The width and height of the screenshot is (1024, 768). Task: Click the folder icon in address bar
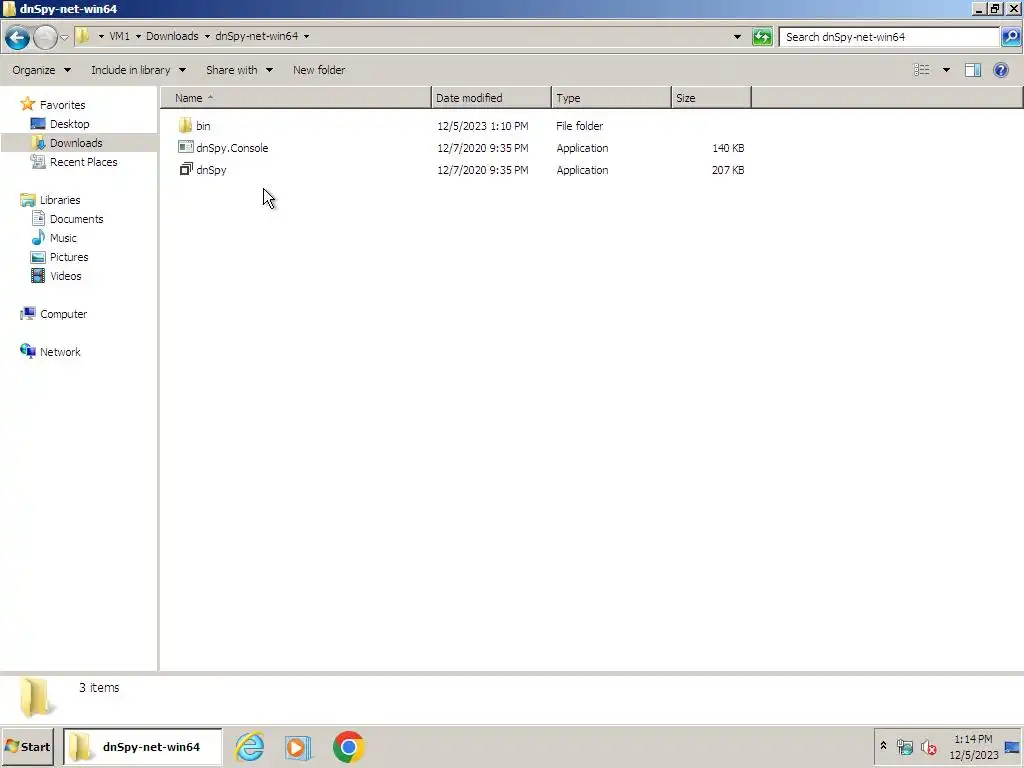[x=83, y=36]
